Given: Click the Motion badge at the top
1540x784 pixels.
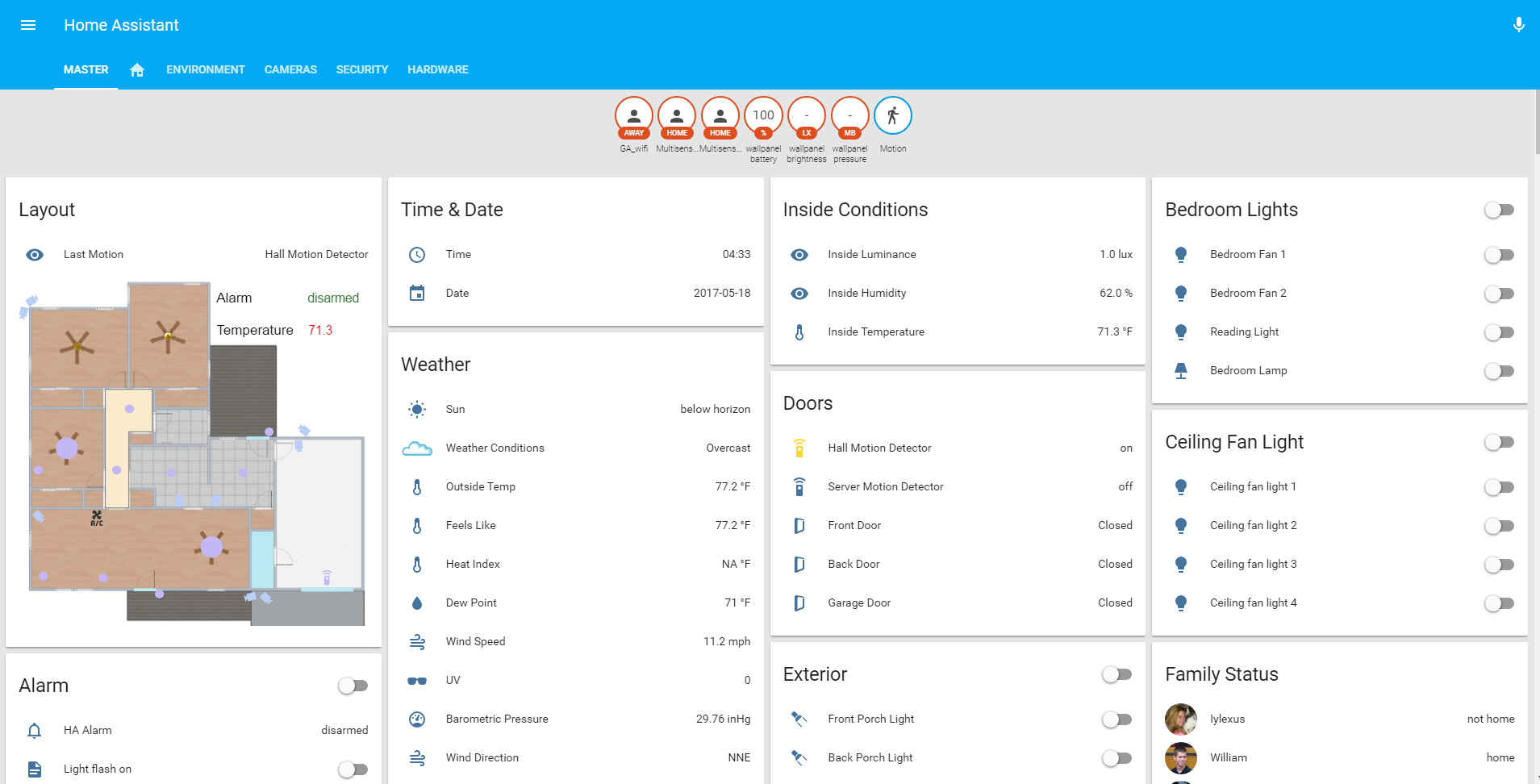Looking at the screenshot, I should (893, 115).
